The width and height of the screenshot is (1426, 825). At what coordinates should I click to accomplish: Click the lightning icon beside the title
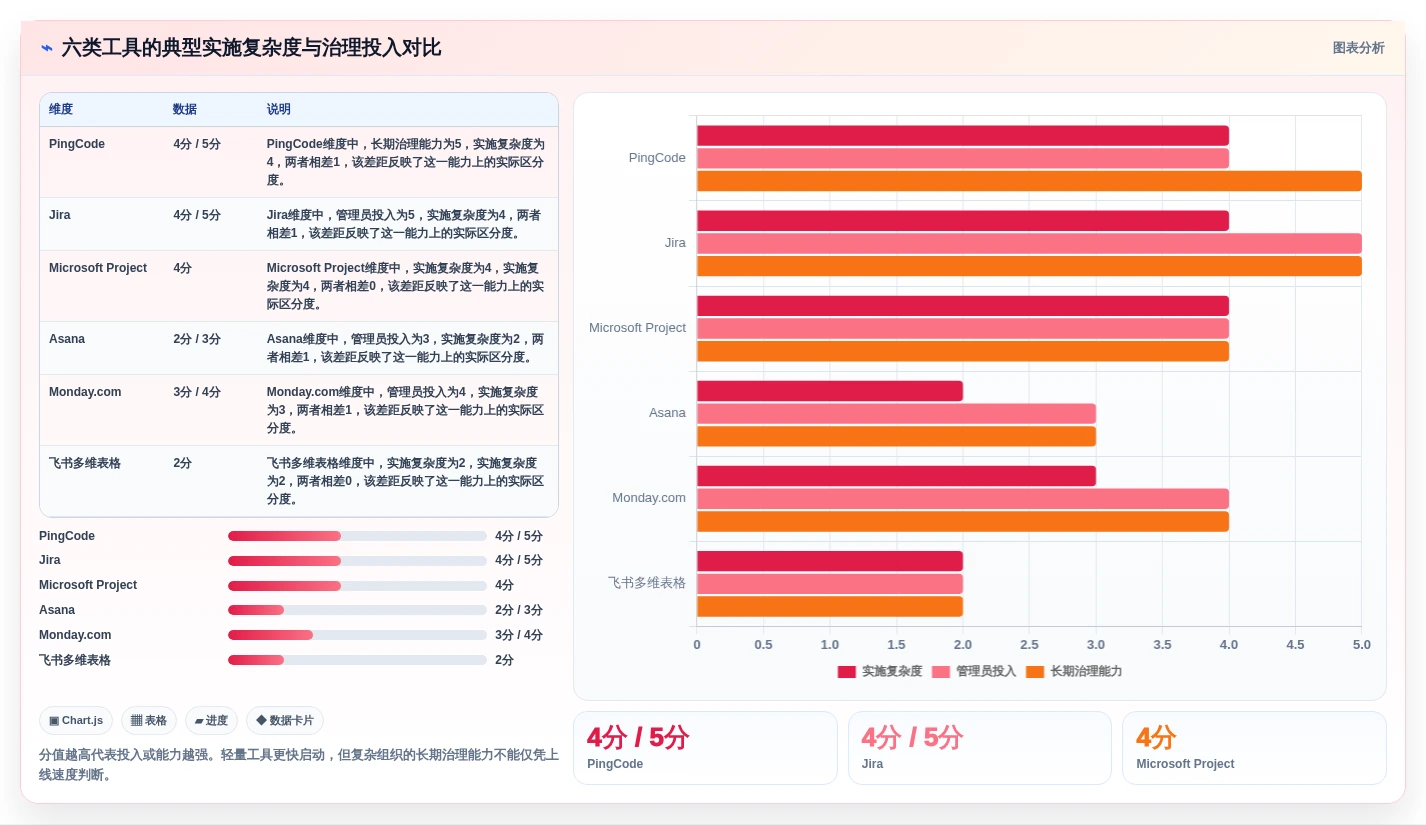(47, 48)
